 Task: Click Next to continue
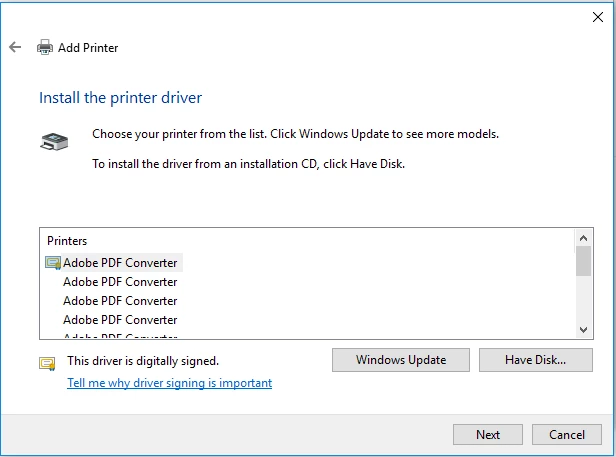488,434
